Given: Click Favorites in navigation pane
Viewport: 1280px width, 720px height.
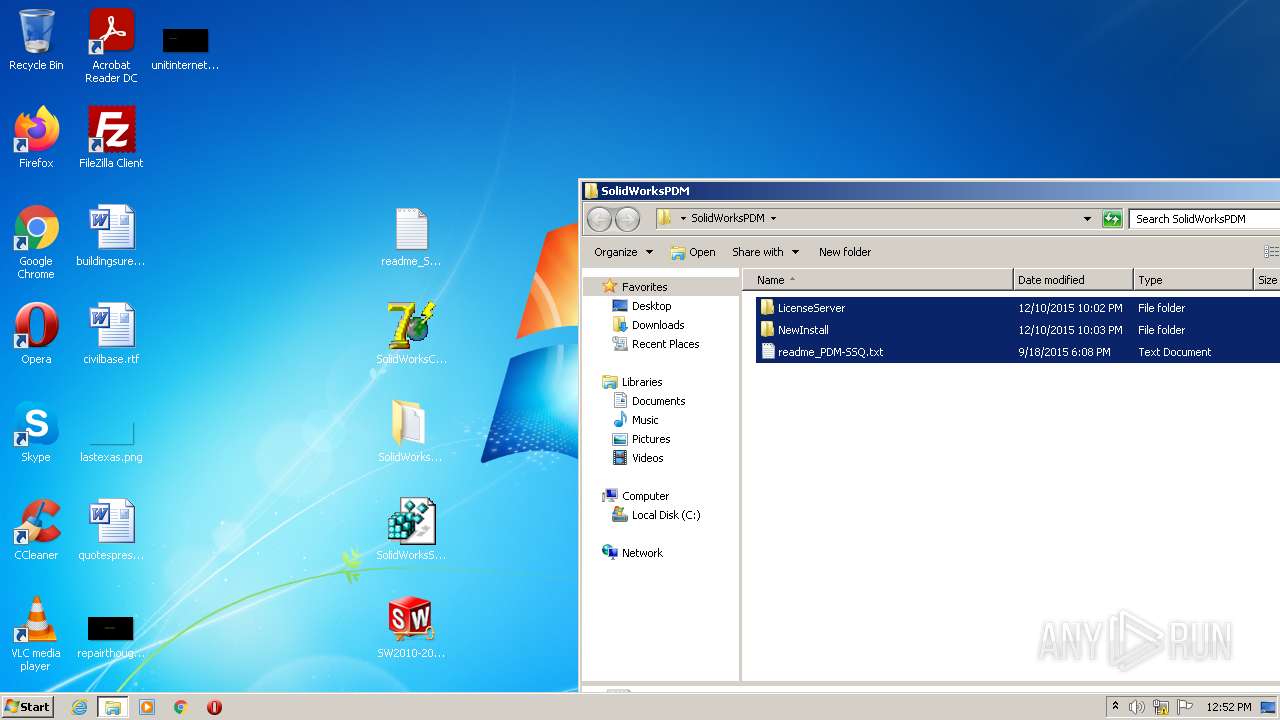Looking at the screenshot, I should 644,287.
